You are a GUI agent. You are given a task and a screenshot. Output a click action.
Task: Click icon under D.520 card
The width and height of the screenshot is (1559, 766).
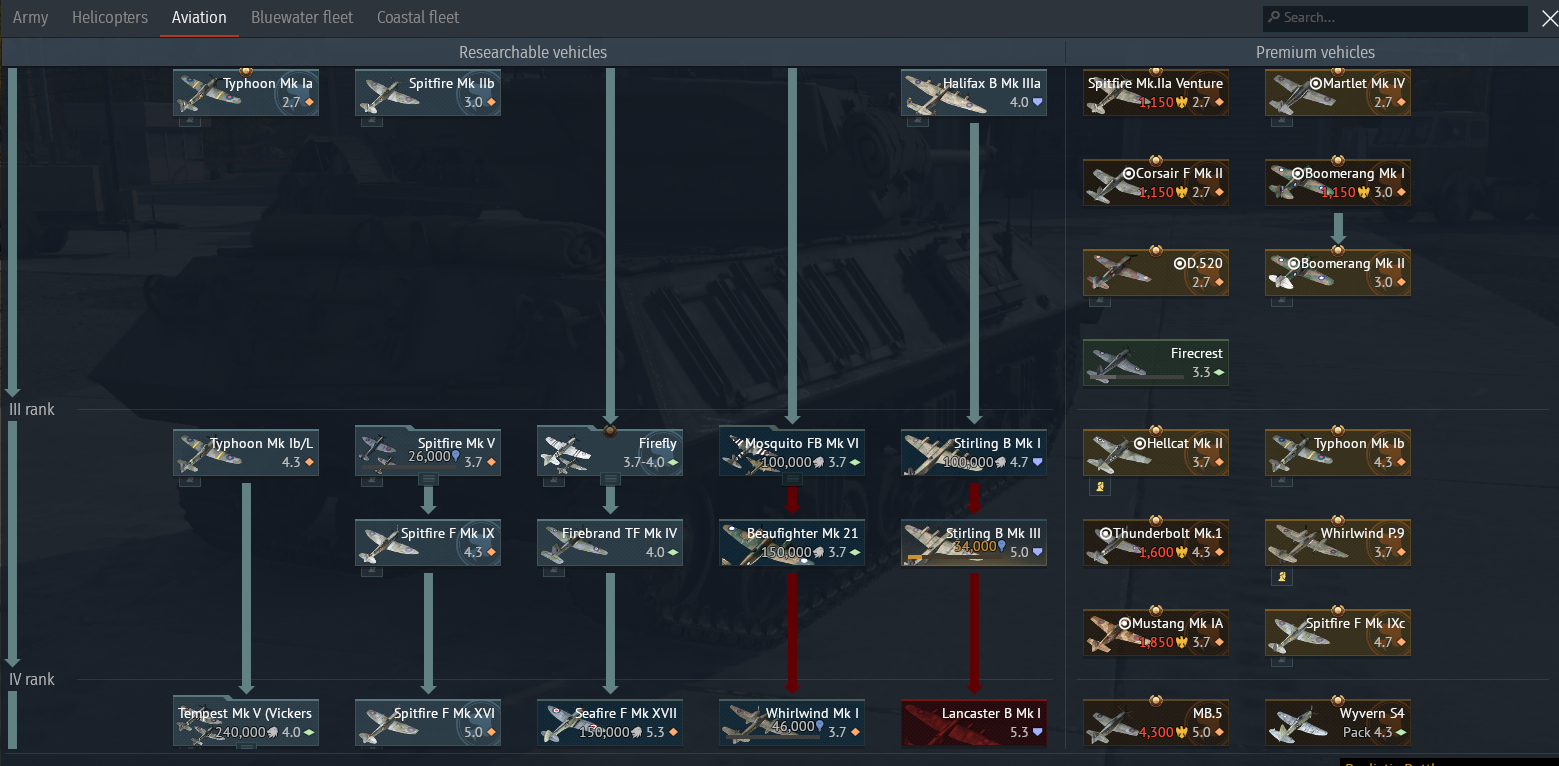point(1099,301)
